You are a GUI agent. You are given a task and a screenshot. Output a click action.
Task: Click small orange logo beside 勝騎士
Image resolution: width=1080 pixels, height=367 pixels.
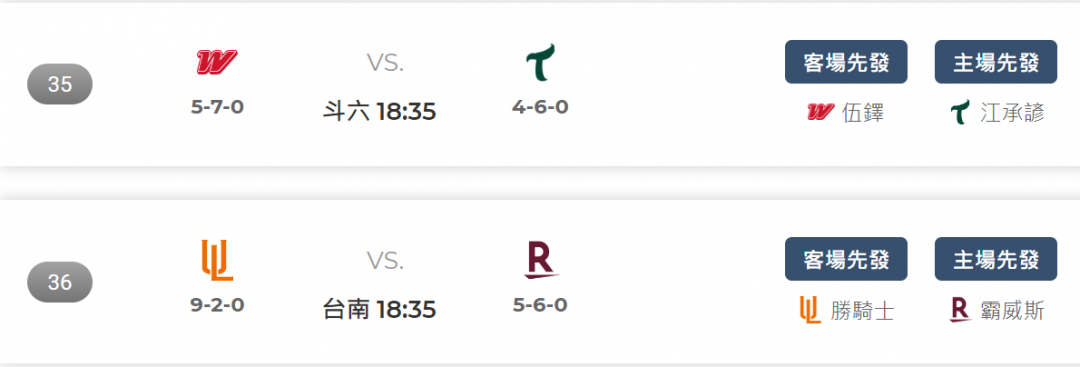[x=810, y=311]
